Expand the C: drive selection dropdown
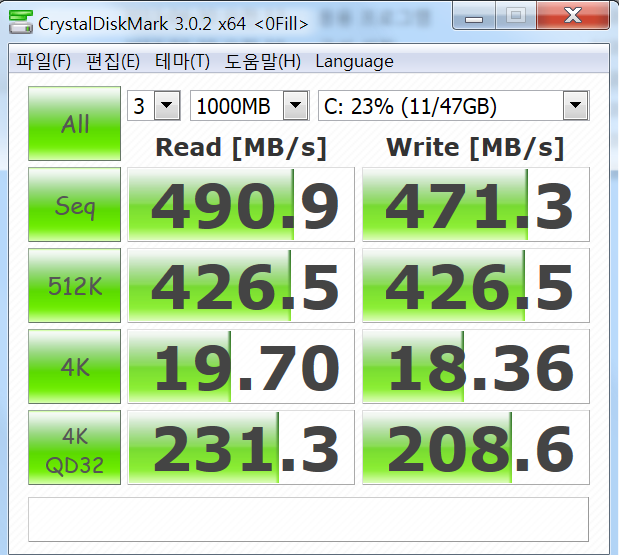 576,105
